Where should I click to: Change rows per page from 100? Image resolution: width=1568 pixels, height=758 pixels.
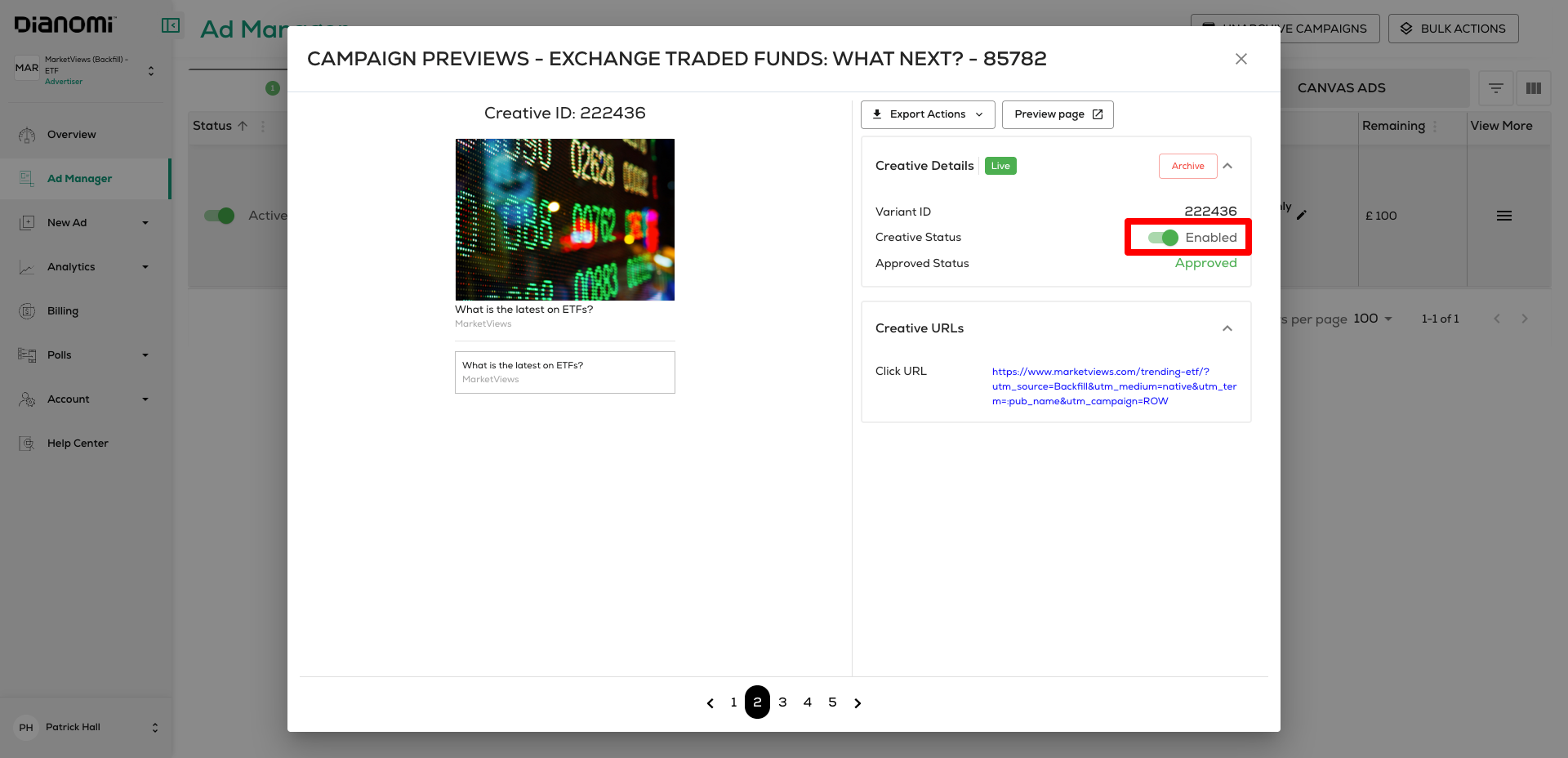click(x=1373, y=319)
